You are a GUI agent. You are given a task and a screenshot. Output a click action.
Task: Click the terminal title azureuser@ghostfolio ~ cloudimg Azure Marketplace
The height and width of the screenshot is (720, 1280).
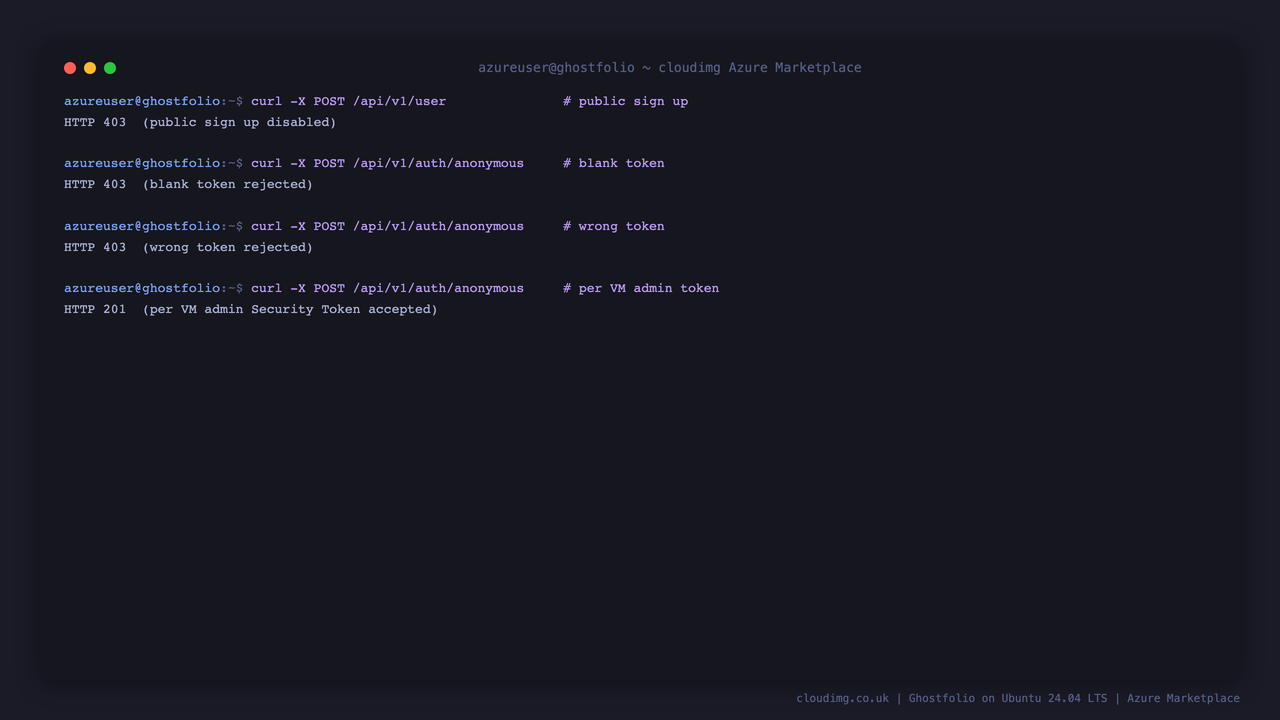click(670, 68)
